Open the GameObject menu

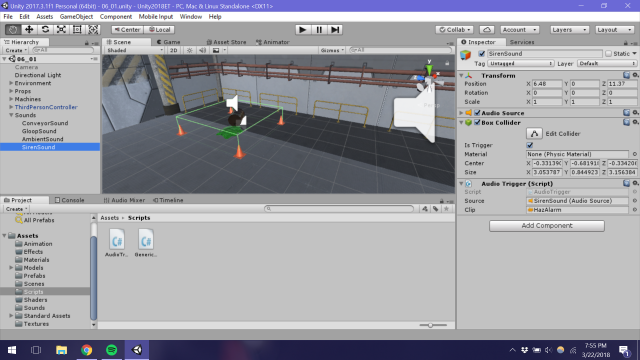tap(76, 17)
